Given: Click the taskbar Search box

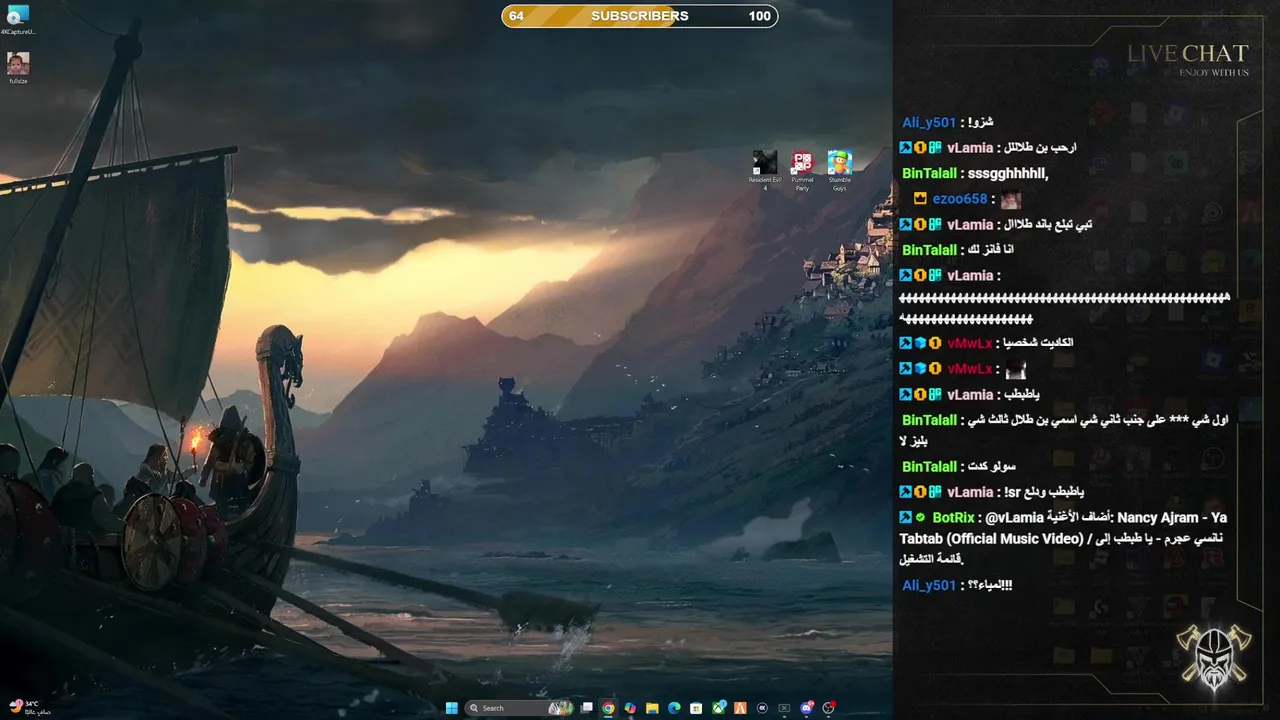Looking at the screenshot, I should click(x=519, y=708).
